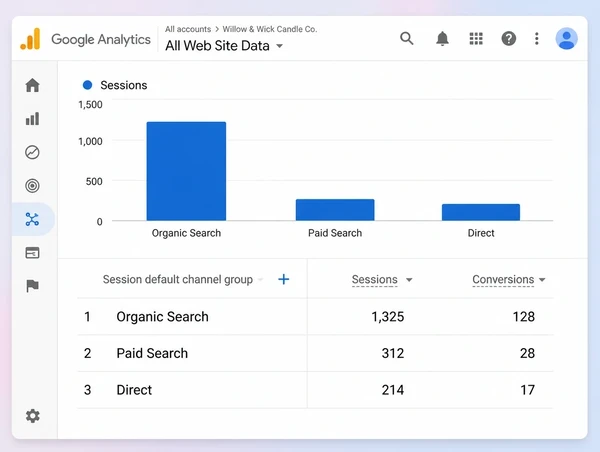Select the highlighted acquisition network sidebar icon

coord(33,219)
